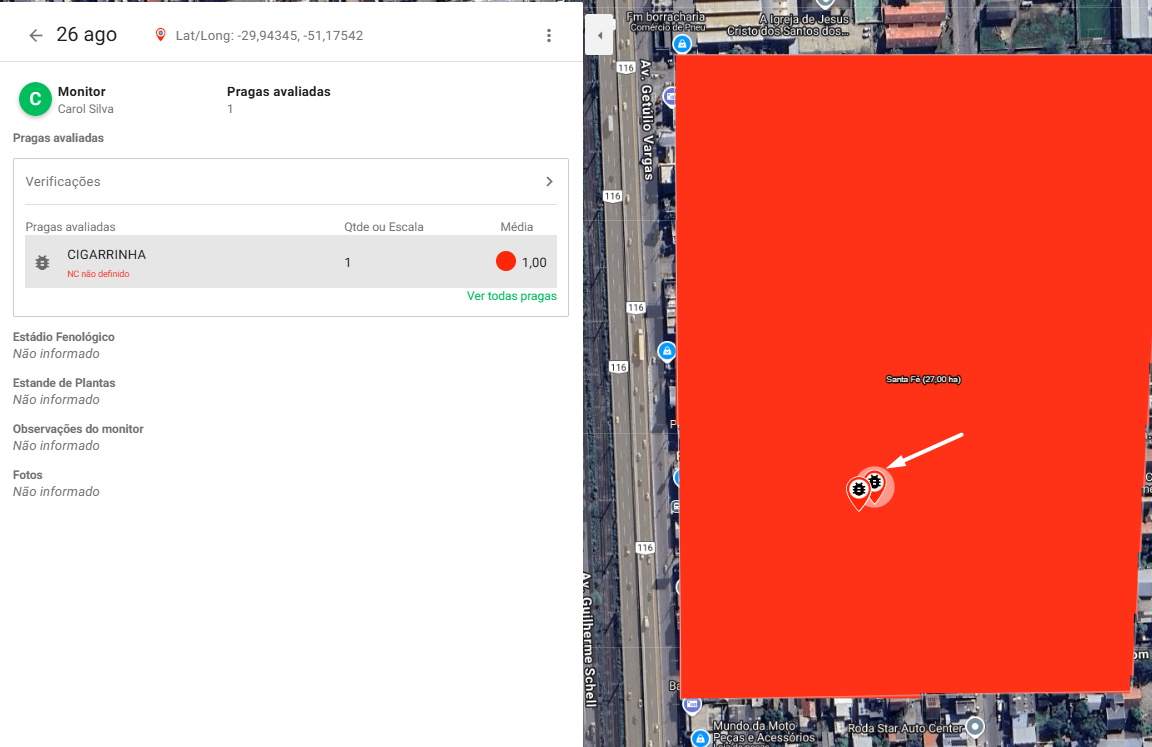This screenshot has height=747, width=1152.
Task: Select the front pest marker on the map
Action: click(x=858, y=491)
